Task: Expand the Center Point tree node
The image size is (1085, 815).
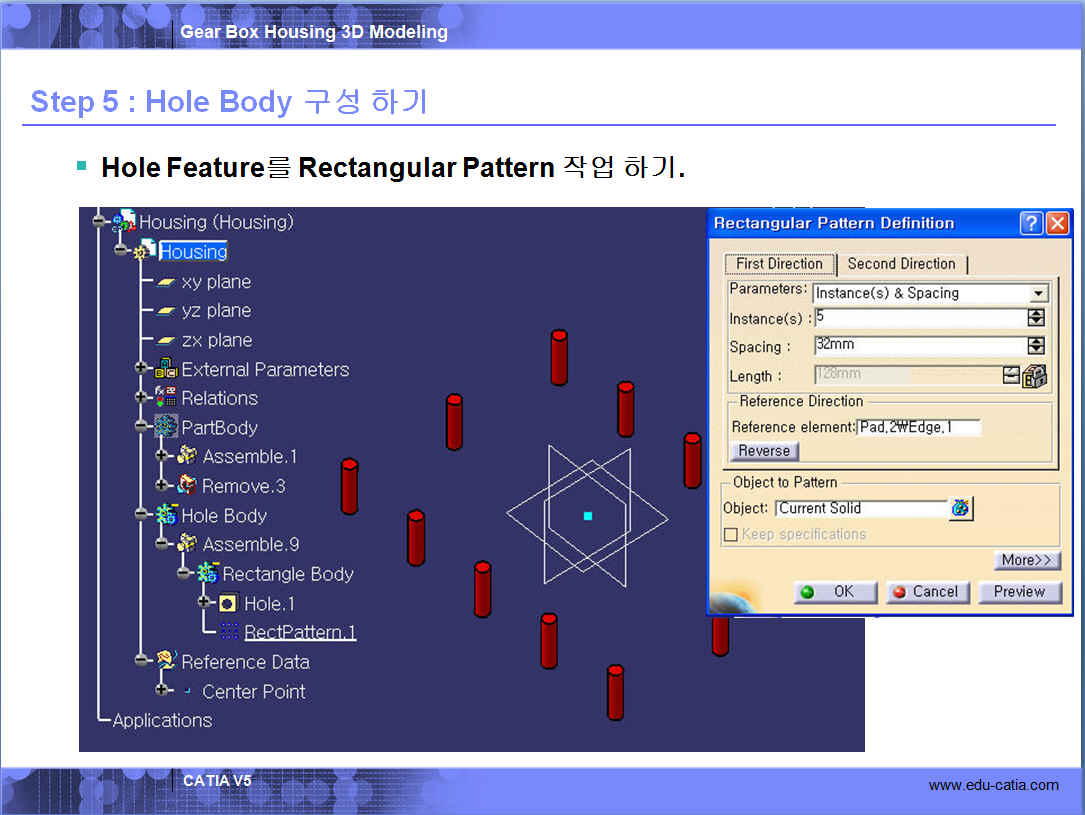Action: coord(164,691)
